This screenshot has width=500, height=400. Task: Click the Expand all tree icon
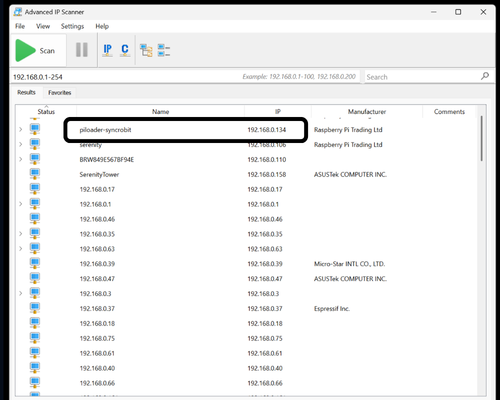(146, 50)
